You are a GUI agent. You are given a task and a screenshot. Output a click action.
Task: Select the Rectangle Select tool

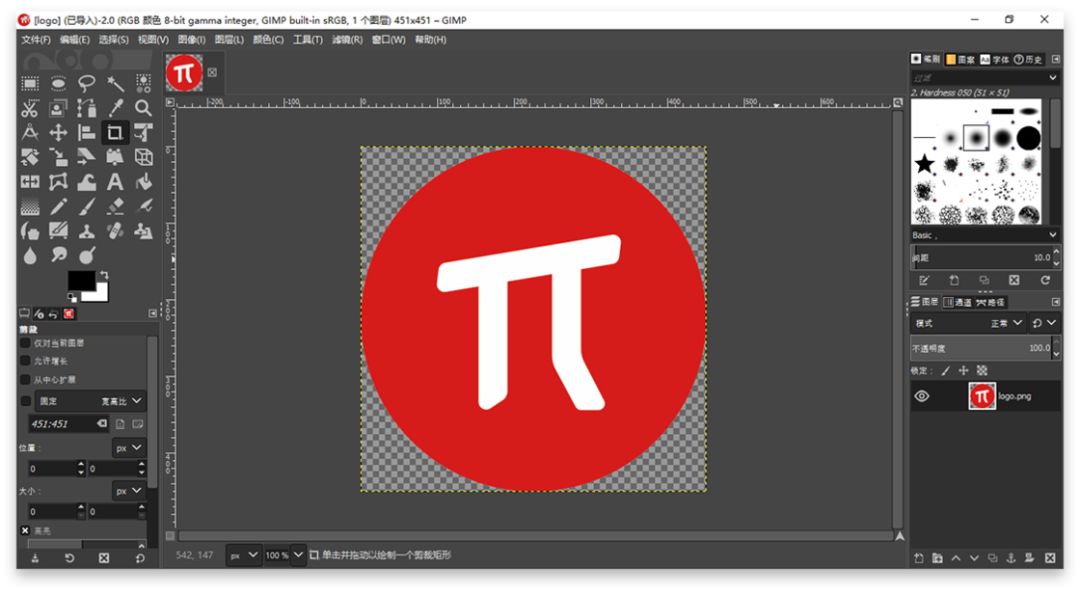coord(30,84)
